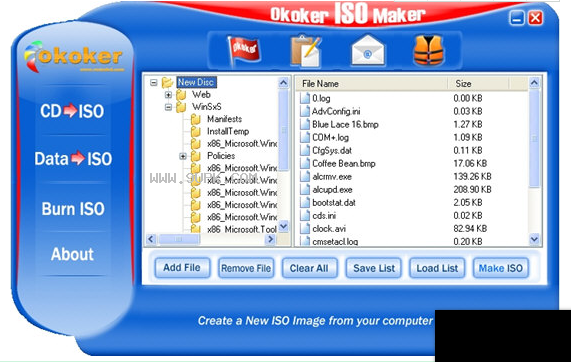This screenshot has width=571, height=362.
Task: Click the file icon beside 0.log
Action: pyautogui.click(x=305, y=98)
